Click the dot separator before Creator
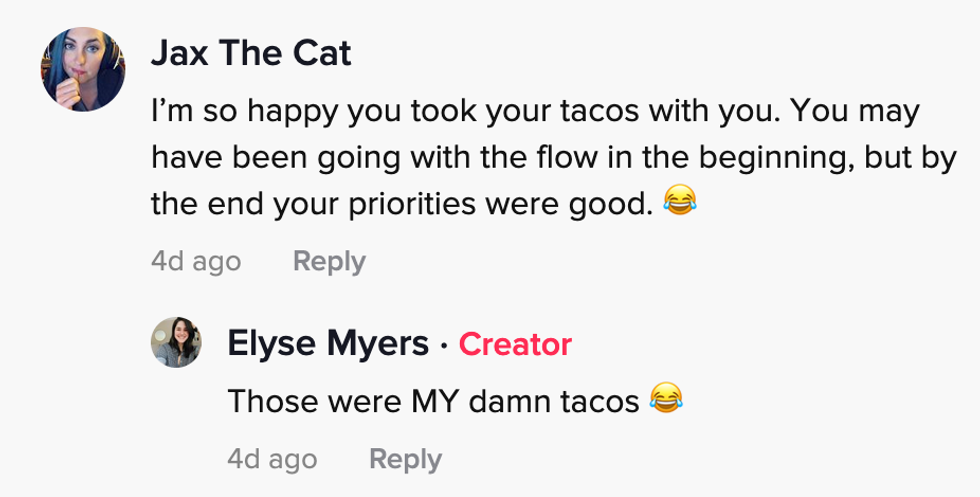The height and width of the screenshot is (497, 980). [444, 345]
